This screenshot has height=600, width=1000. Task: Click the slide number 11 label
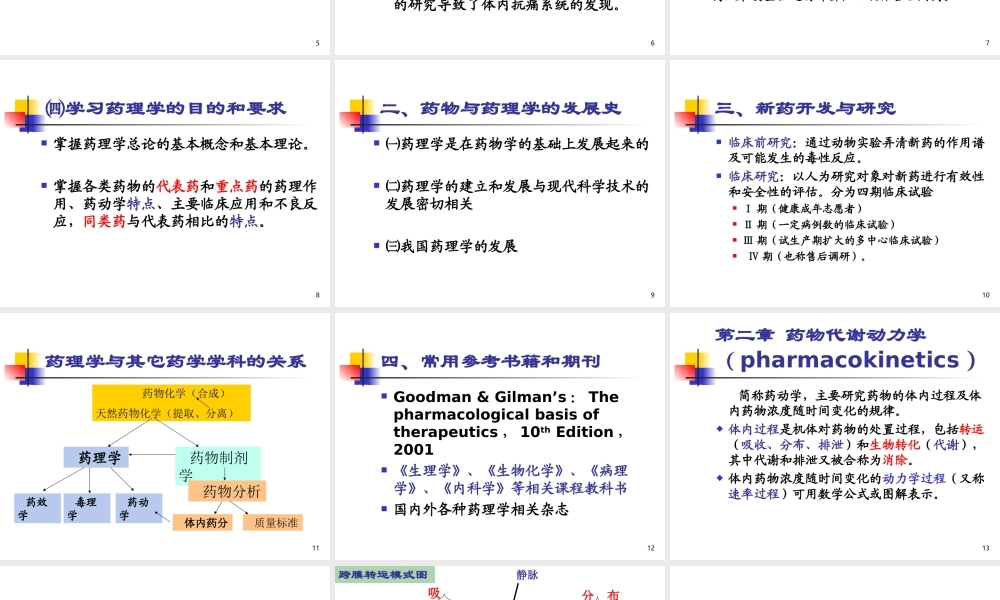pyautogui.click(x=315, y=547)
